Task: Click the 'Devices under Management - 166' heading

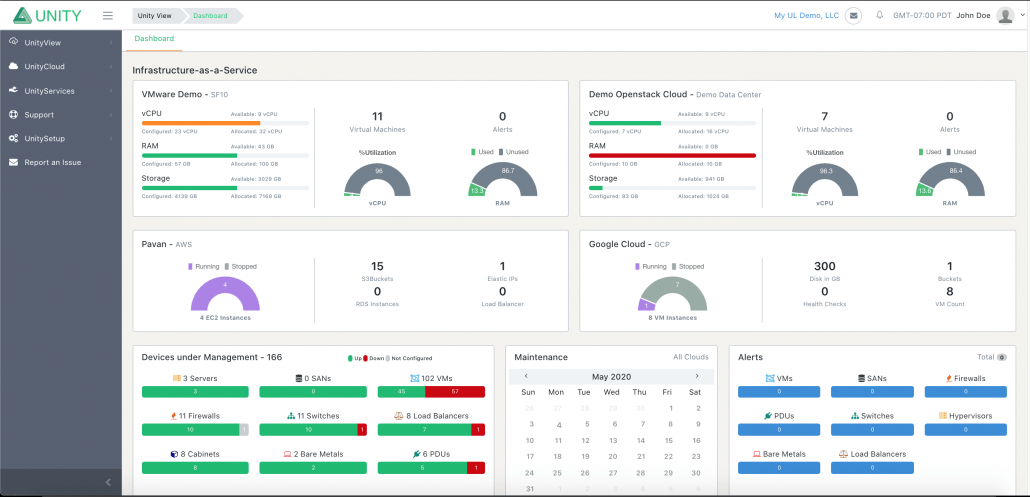Action: (x=212, y=357)
